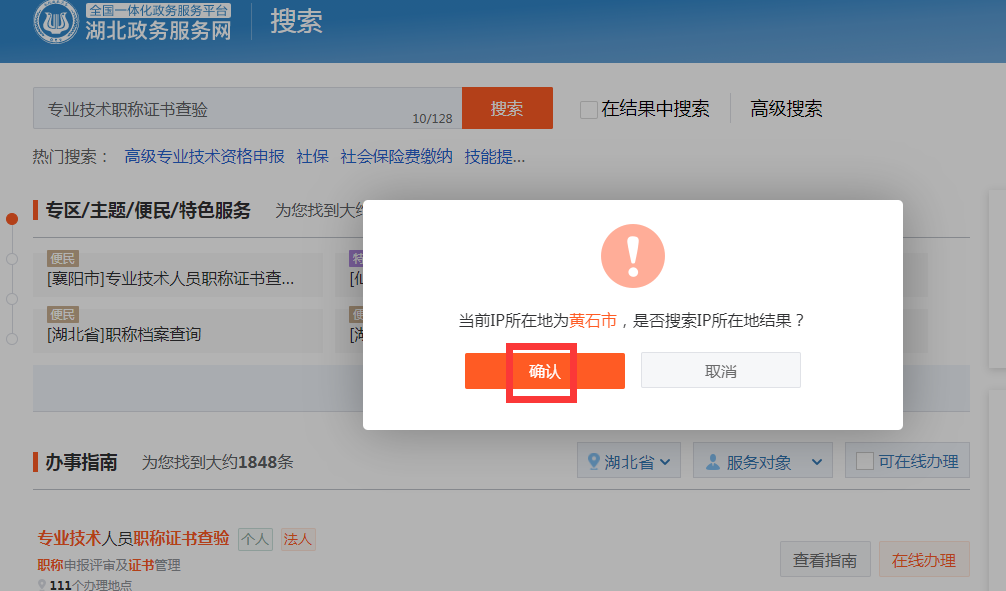Click the 个人 tag on first result
Viewport: 1006px width, 591px height.
click(254, 539)
